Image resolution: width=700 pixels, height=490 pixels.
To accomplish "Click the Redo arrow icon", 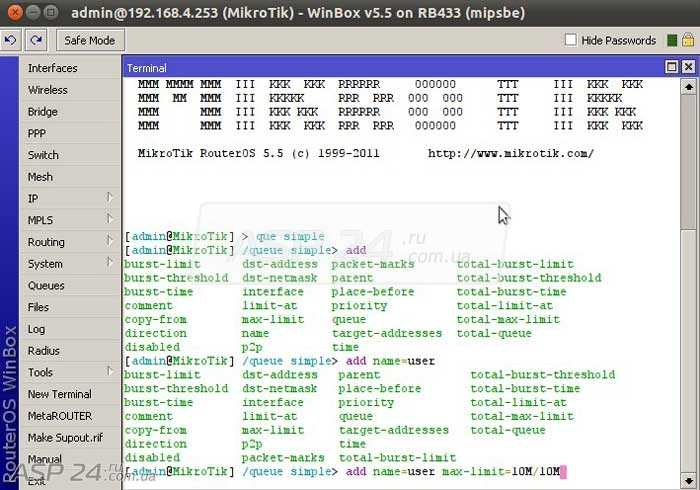I will (36, 40).
